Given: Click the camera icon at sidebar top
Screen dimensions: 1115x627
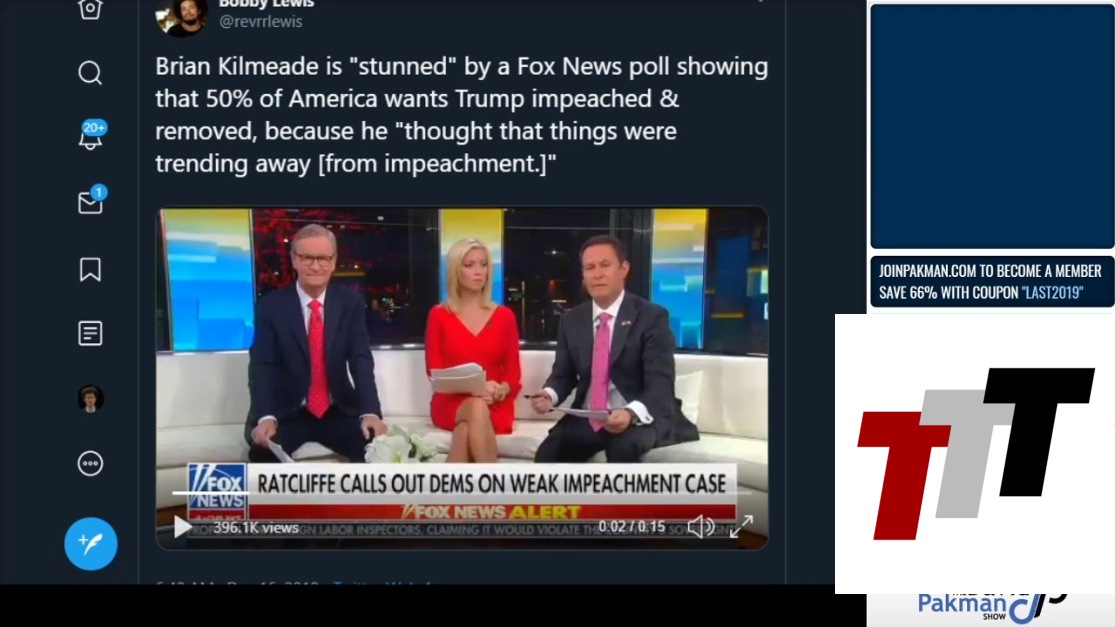Looking at the screenshot, I should point(90,9).
